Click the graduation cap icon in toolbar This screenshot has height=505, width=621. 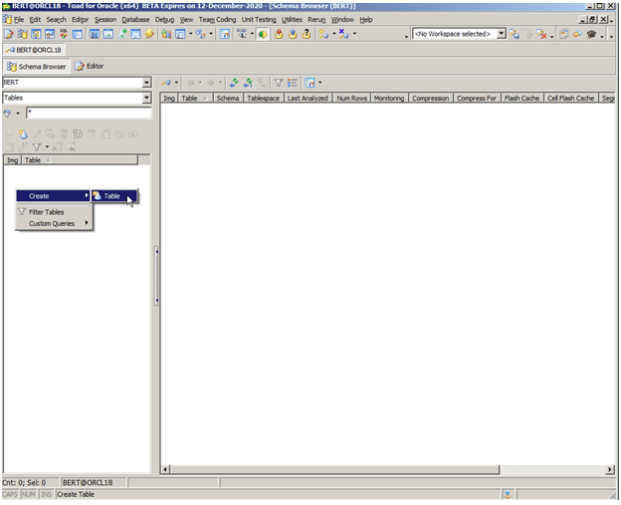coord(591,34)
